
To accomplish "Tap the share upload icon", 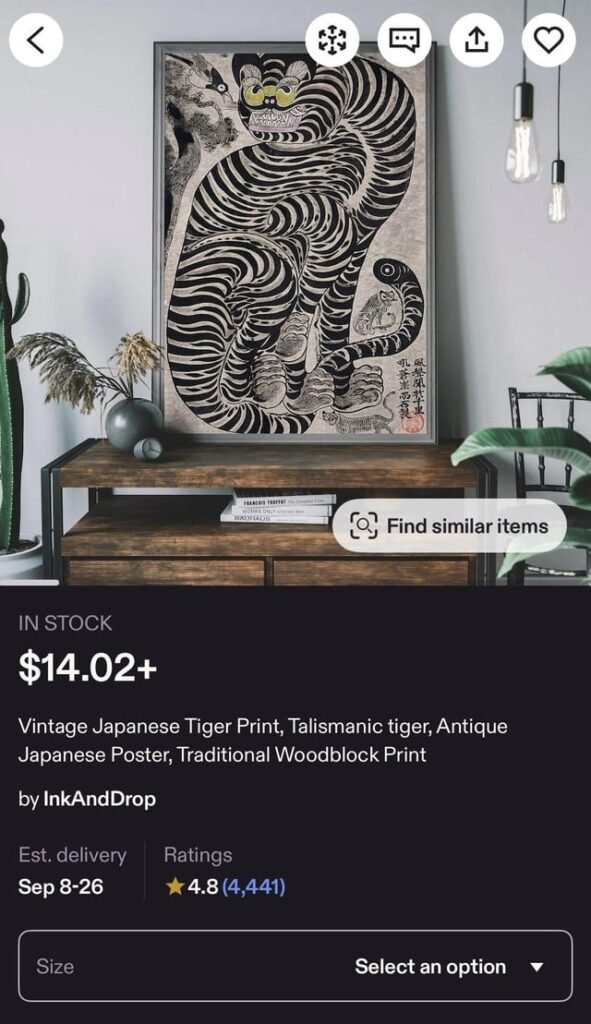I will point(477,40).
